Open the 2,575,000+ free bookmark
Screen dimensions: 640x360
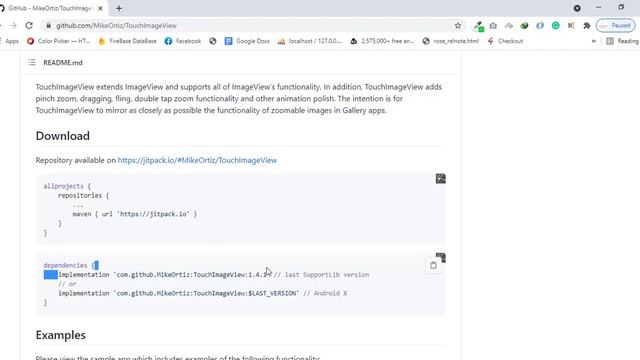tap(382, 41)
